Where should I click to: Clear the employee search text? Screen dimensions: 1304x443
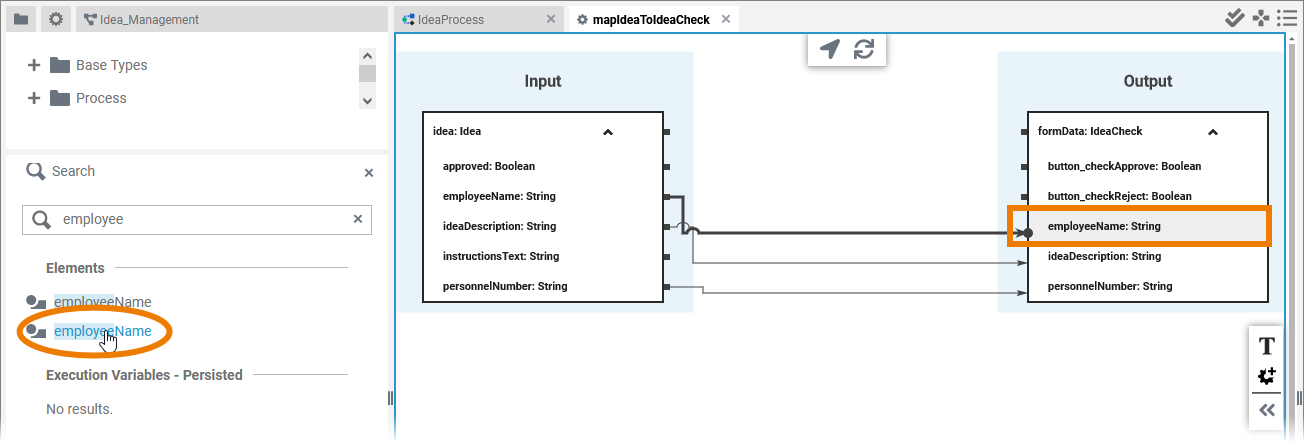tap(358, 219)
